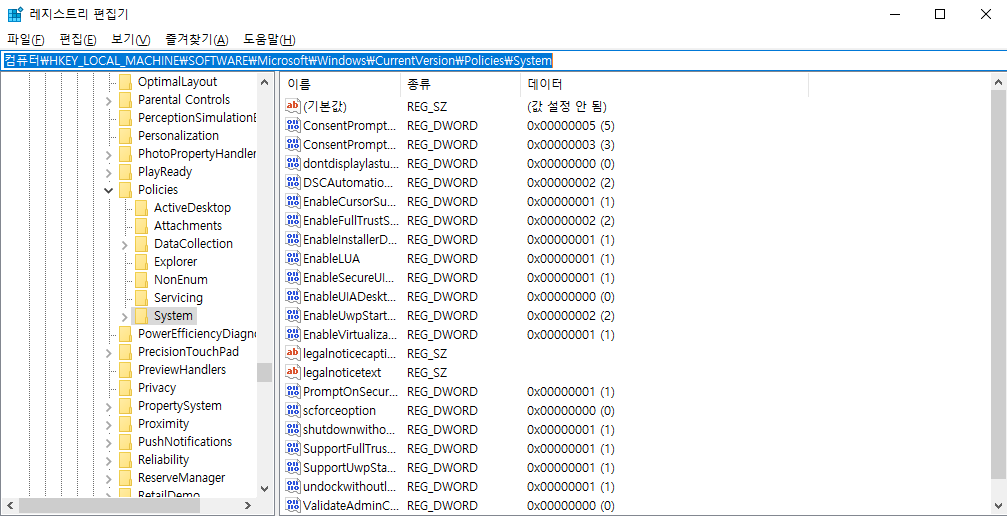
Task: Click the EnableInstallerD... DWORD icon
Action: point(293,240)
